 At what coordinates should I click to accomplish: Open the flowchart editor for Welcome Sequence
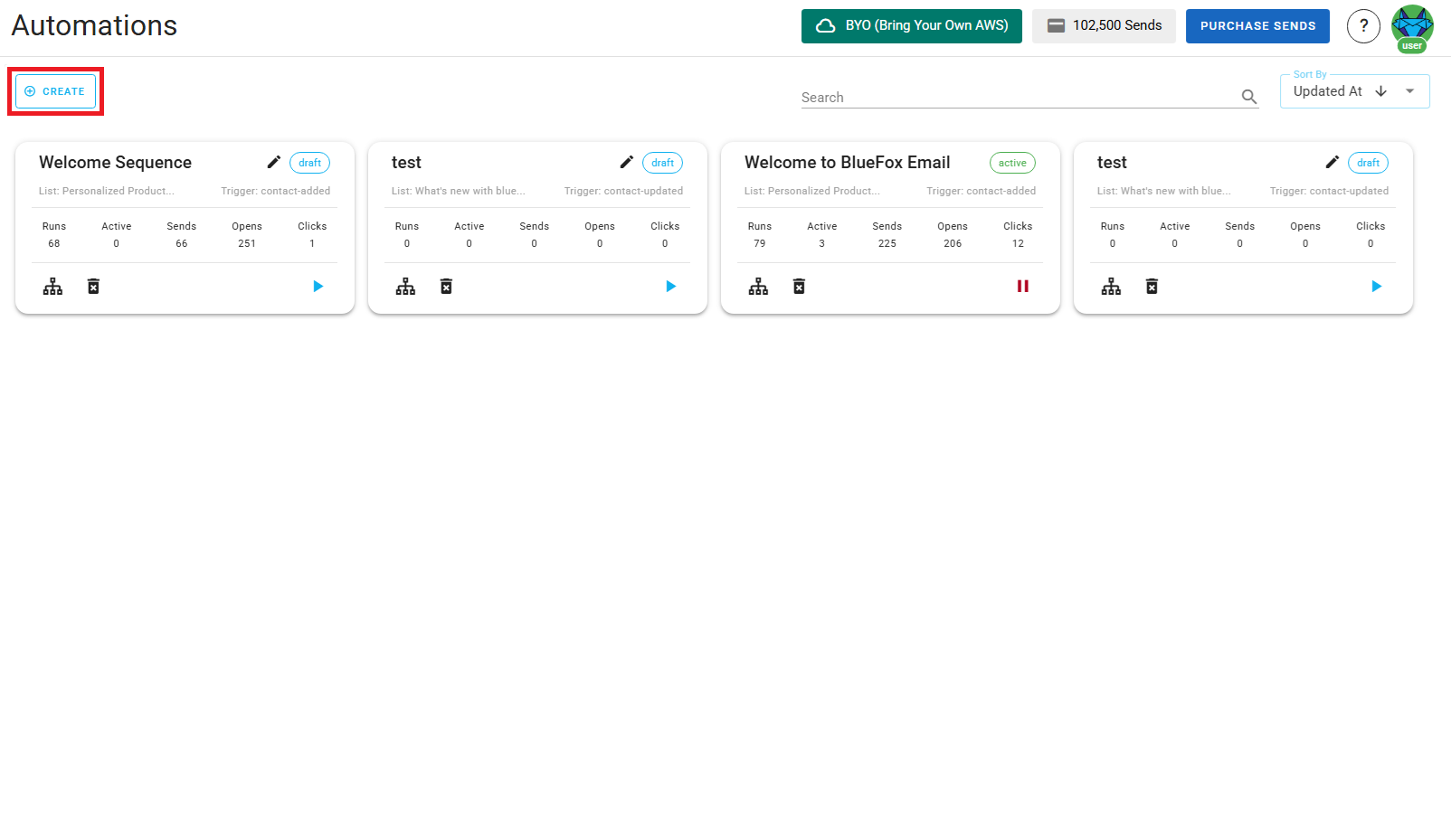52,286
